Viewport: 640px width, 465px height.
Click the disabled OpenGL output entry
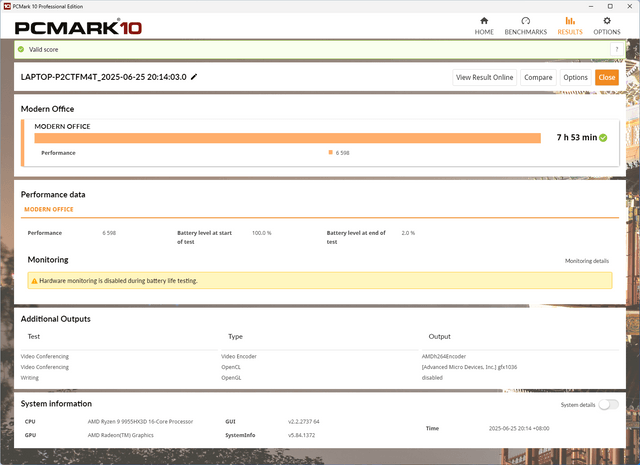click(432, 378)
